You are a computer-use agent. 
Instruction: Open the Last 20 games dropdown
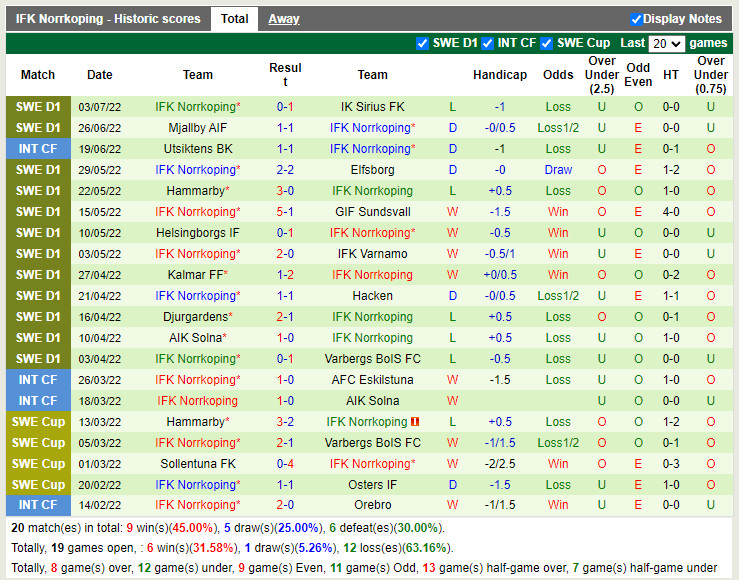(x=666, y=44)
